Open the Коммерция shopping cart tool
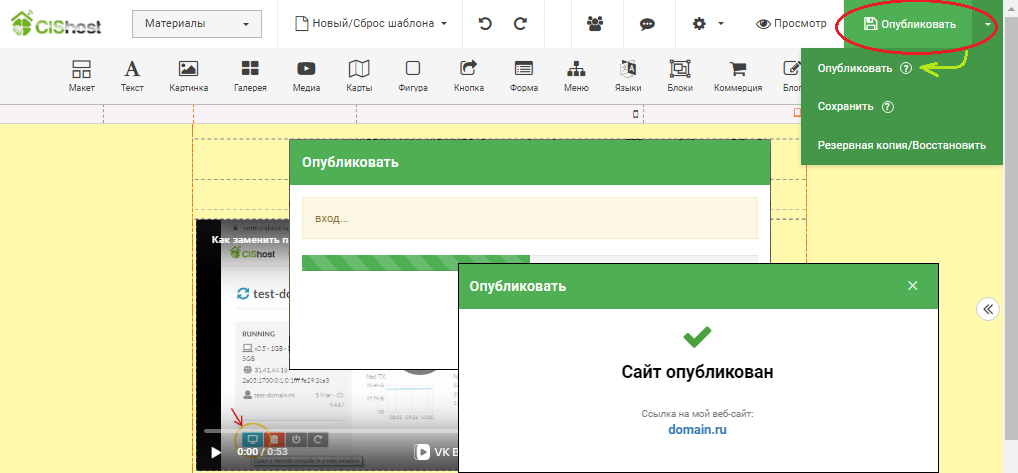 click(x=738, y=76)
